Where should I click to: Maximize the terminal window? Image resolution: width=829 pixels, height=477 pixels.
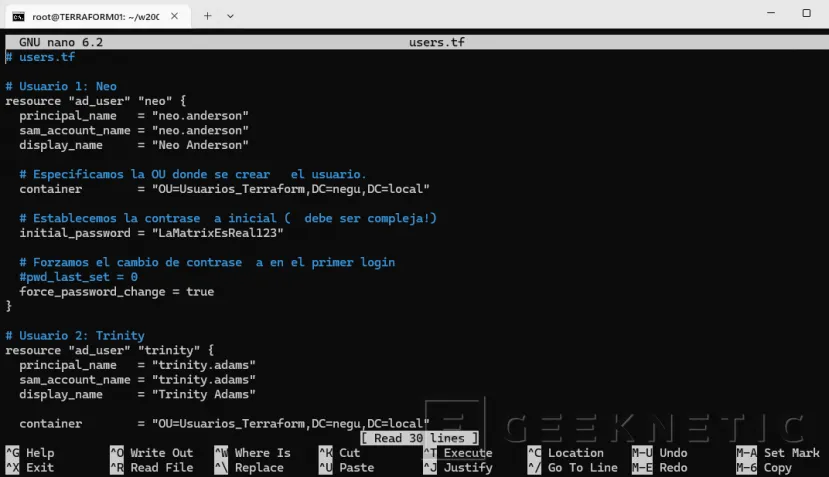806,13
